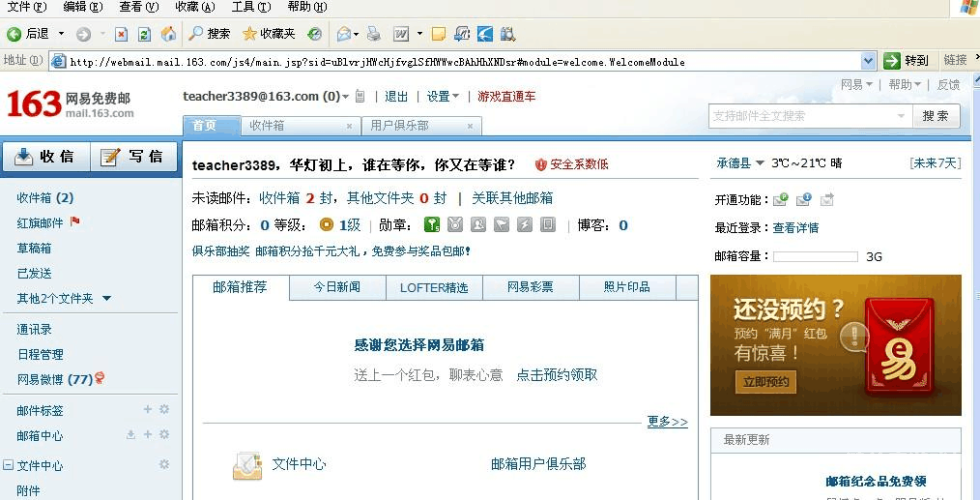This screenshot has height=500, width=980.
Task: Open the gear settings beside 邮件标签
Action: click(x=164, y=409)
